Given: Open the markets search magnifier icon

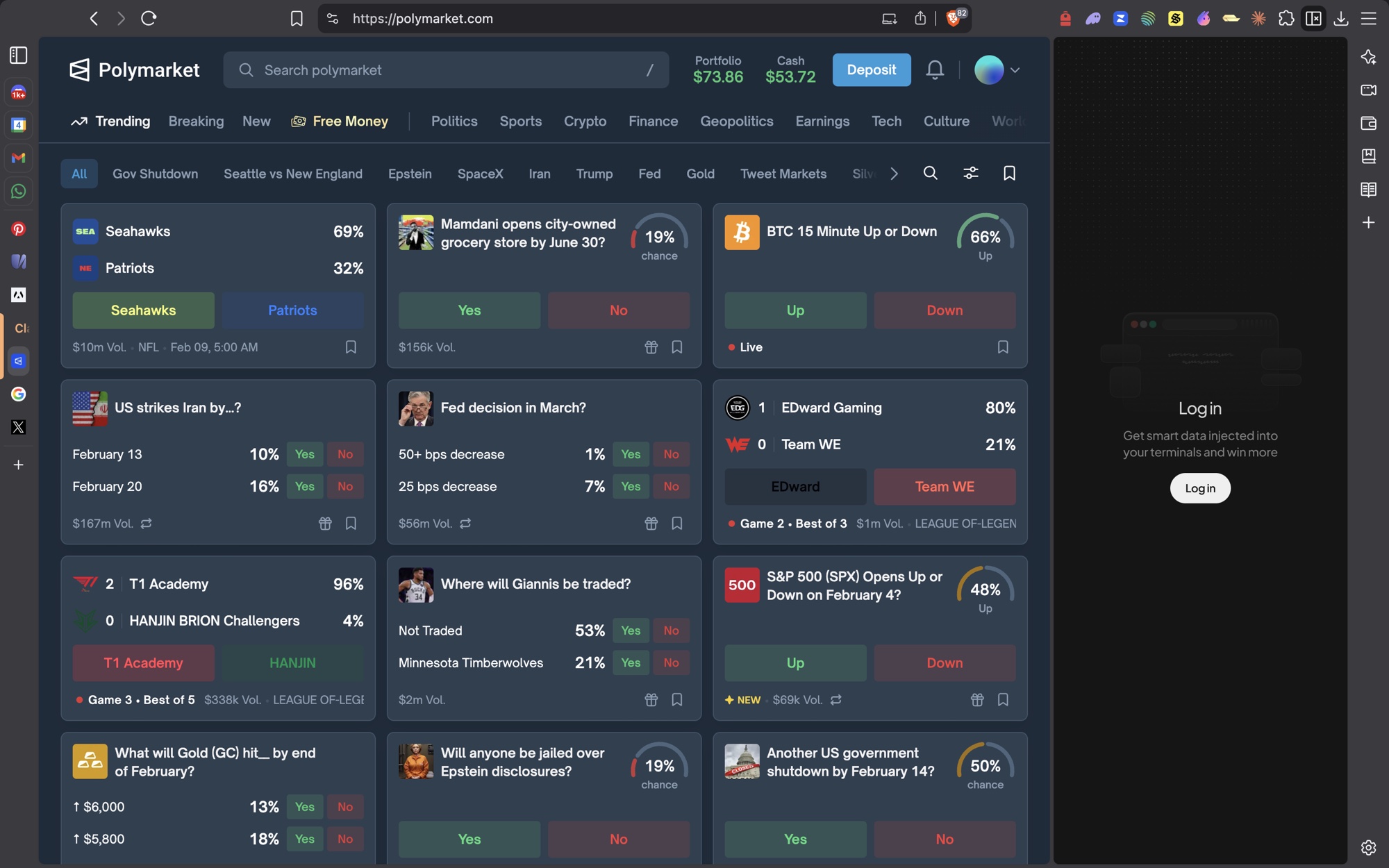Looking at the screenshot, I should coord(931,174).
